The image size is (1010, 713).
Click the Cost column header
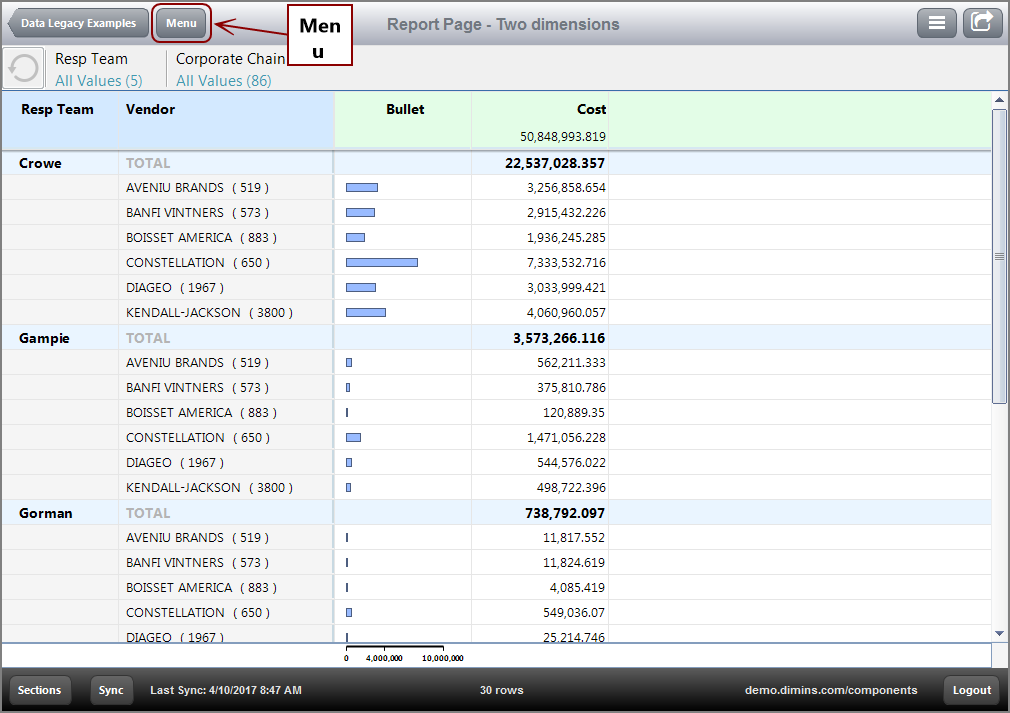(x=589, y=109)
